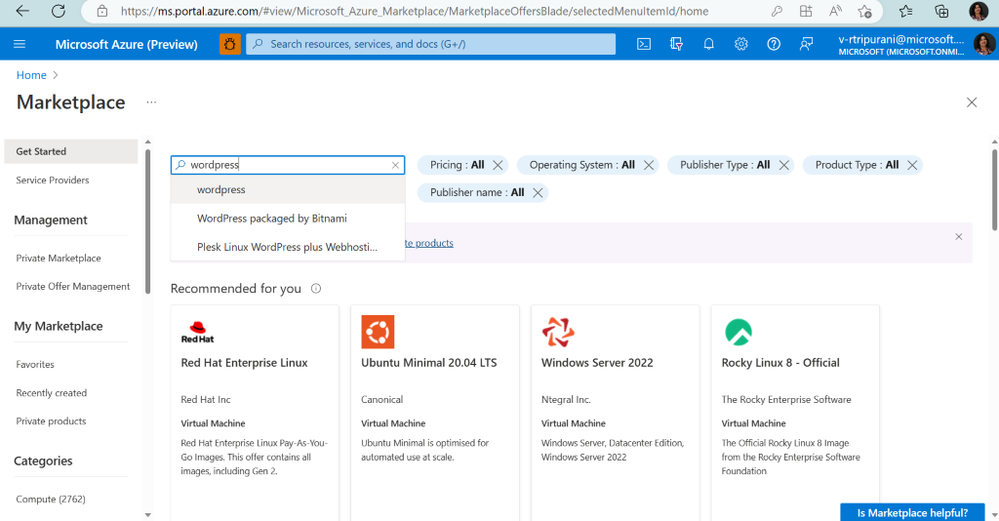
Task: Click the Rocky Linux logo thumbnail
Action: point(738,332)
